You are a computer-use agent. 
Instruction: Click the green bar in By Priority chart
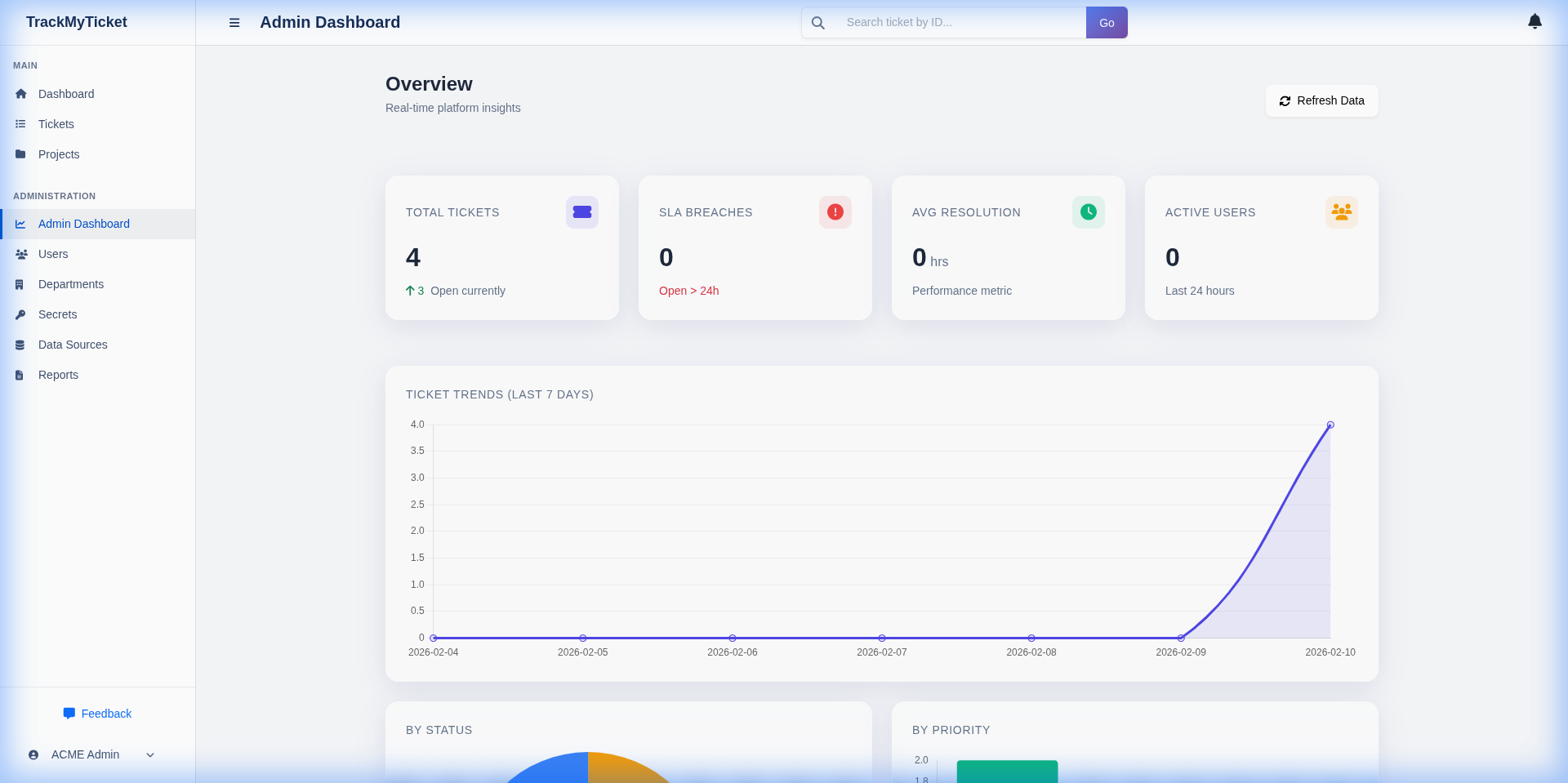tap(1007, 772)
